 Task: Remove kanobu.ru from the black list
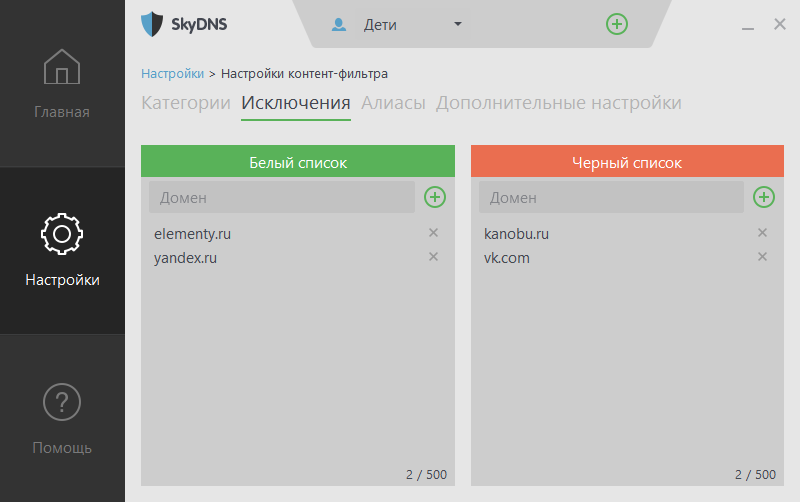click(762, 233)
